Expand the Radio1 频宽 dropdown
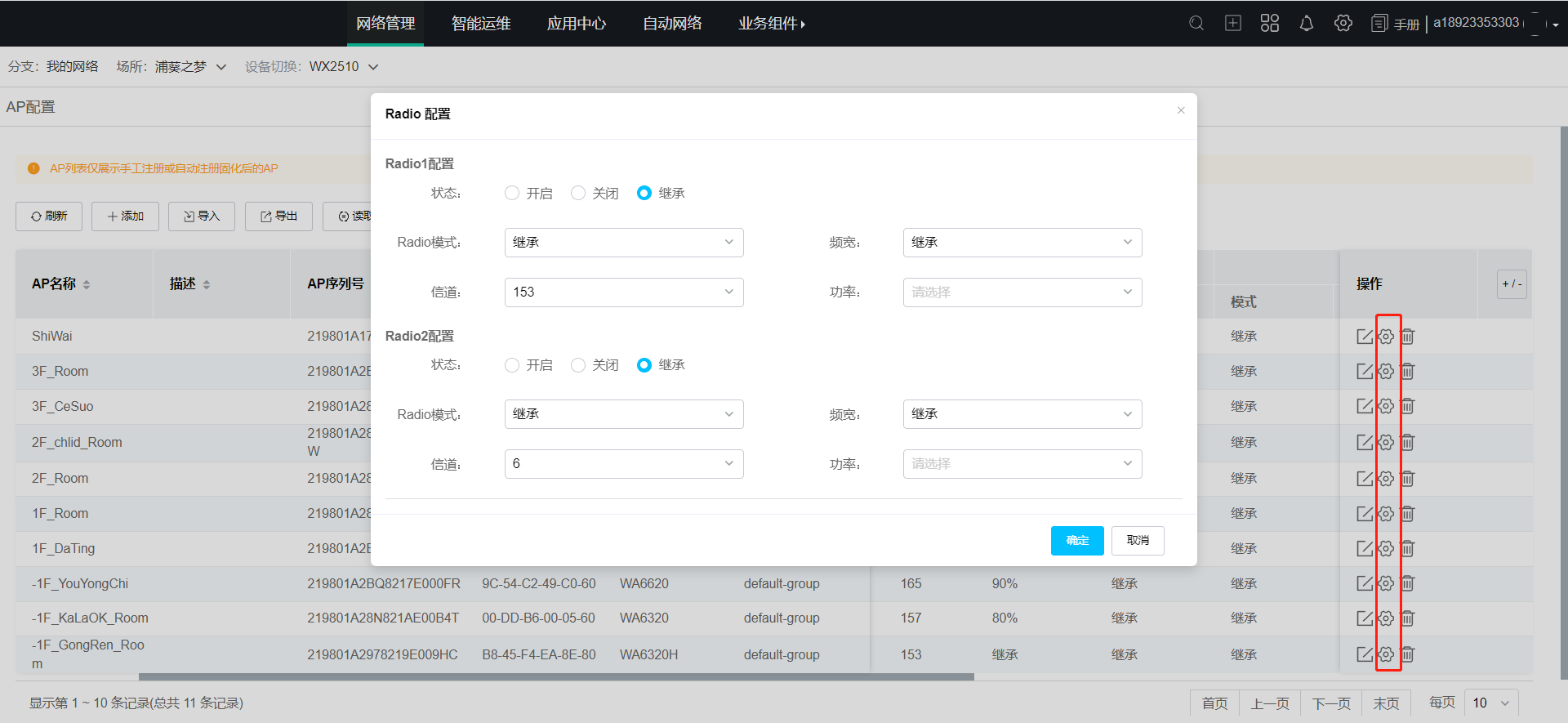1568x723 pixels. click(x=1022, y=243)
